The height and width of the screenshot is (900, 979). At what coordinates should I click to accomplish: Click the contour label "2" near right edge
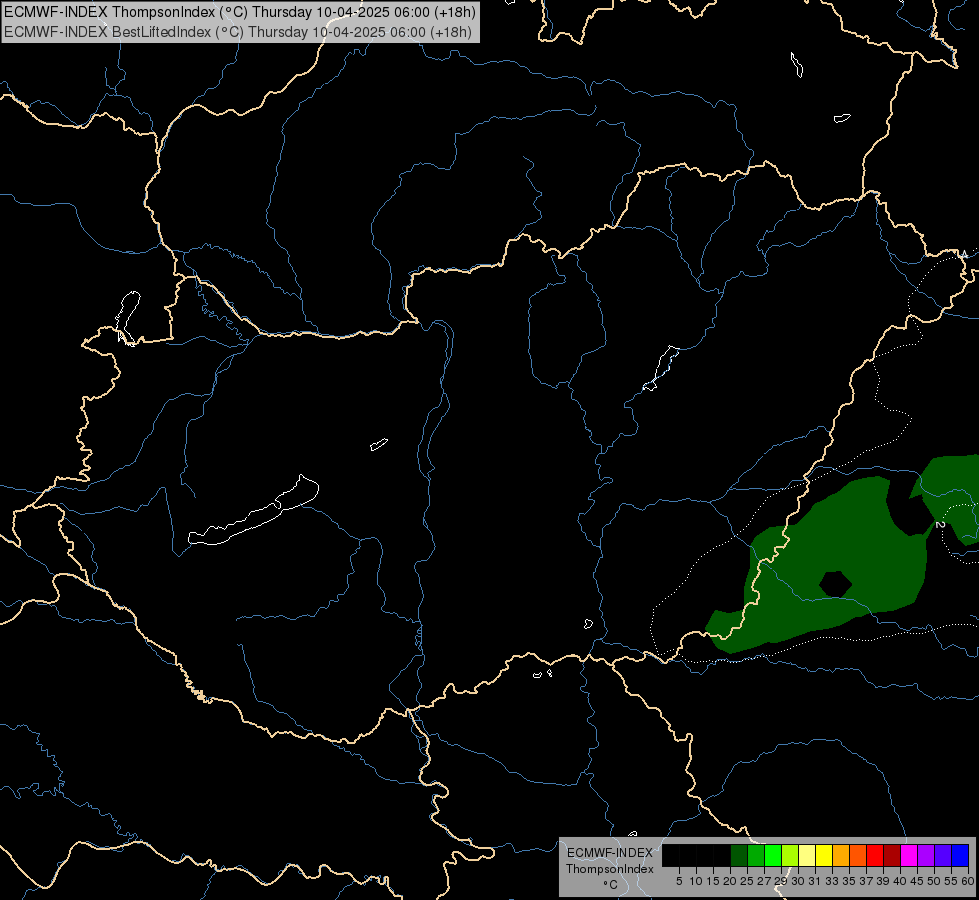coord(940,524)
